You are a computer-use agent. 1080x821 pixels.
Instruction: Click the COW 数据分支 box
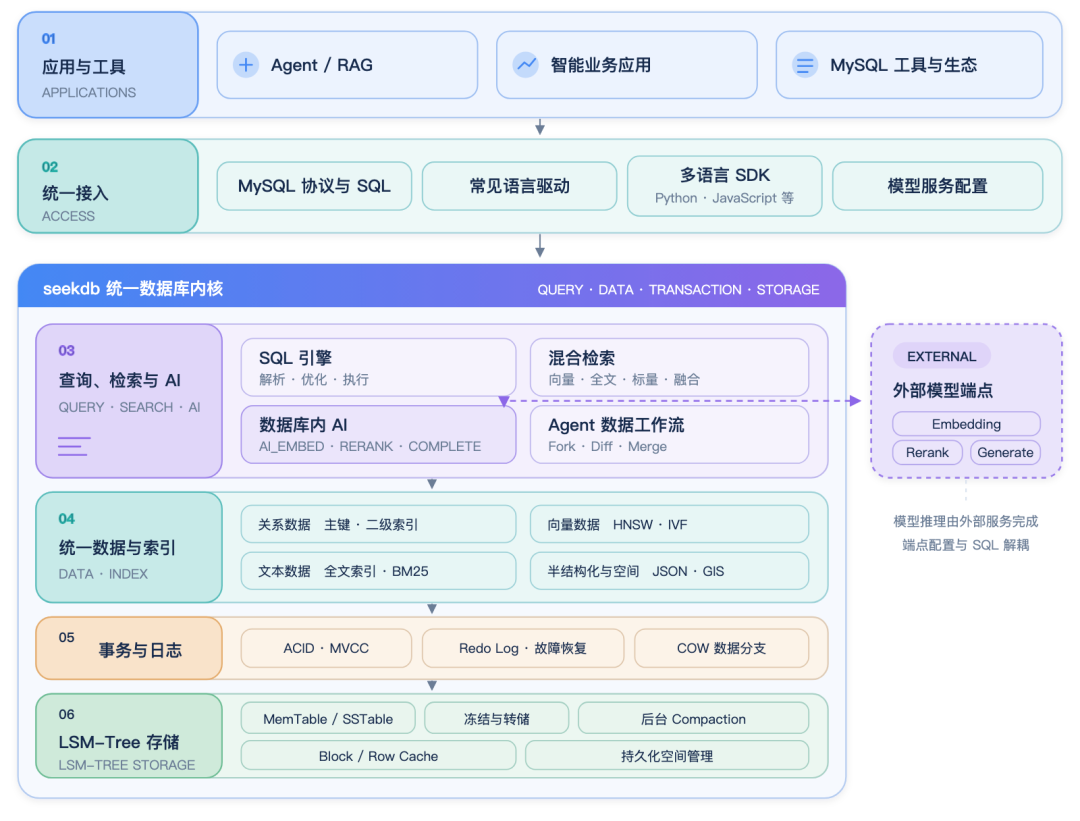point(721,648)
